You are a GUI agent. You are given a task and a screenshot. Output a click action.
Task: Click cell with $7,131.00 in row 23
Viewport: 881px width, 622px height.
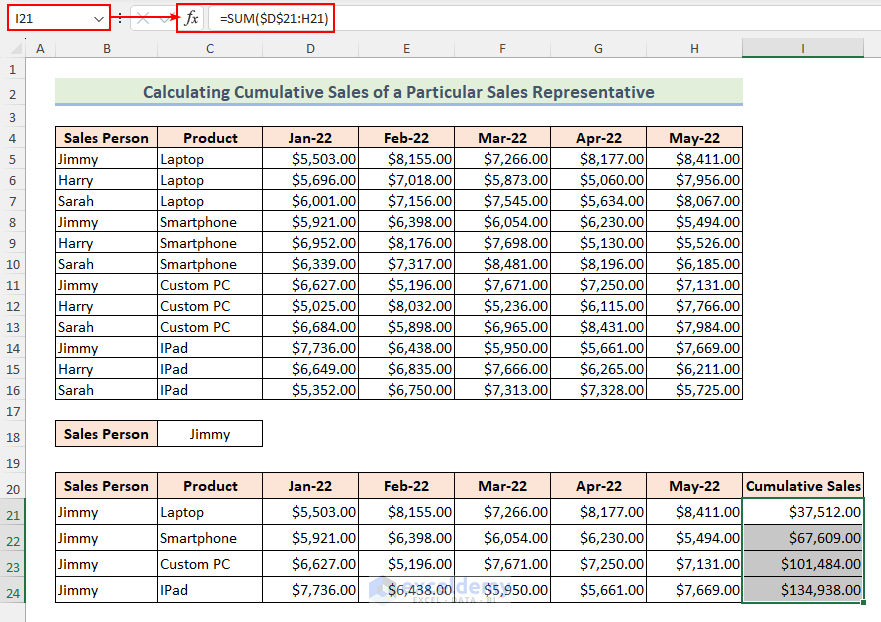click(695, 564)
